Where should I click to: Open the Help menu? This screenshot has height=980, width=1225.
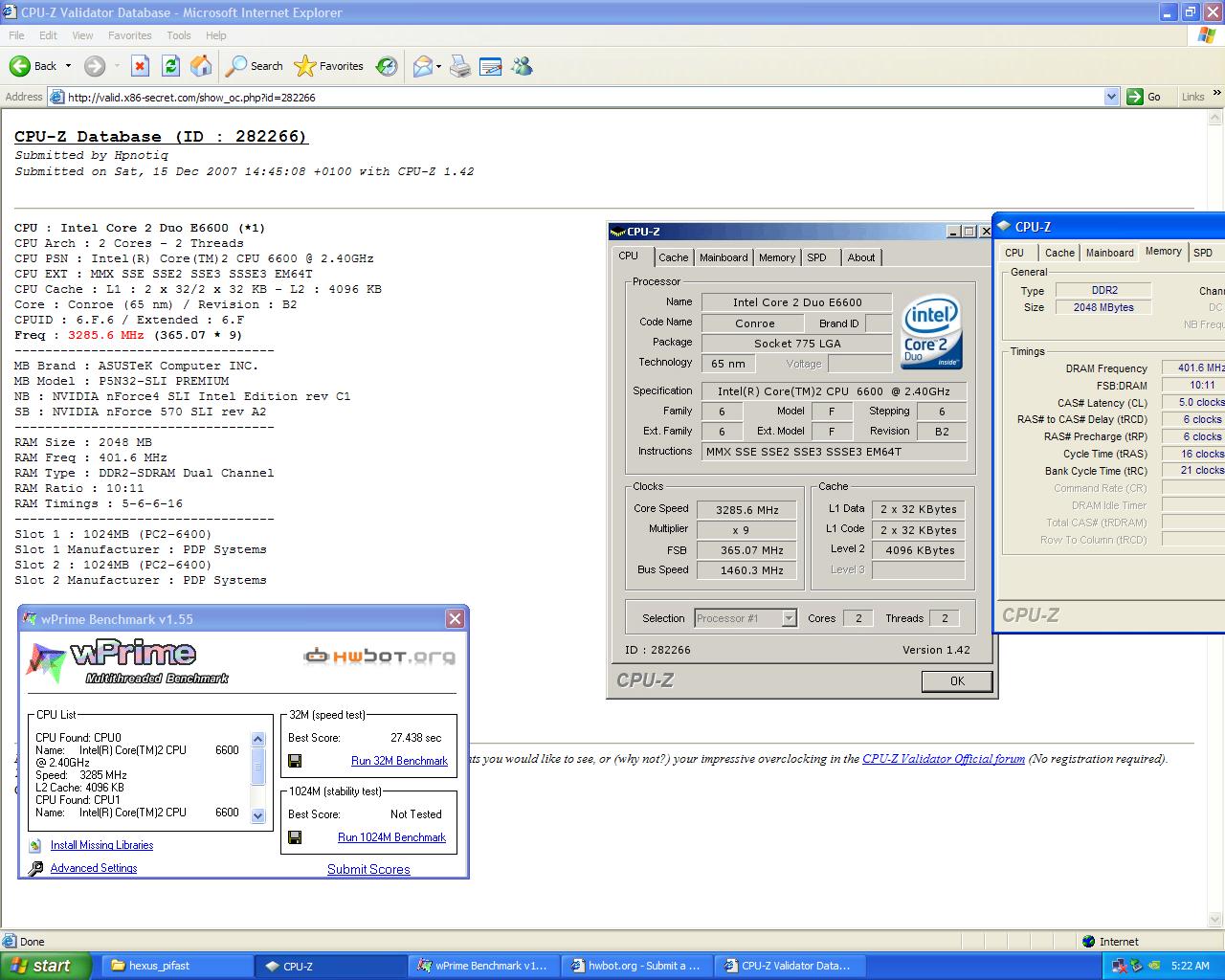(x=216, y=35)
